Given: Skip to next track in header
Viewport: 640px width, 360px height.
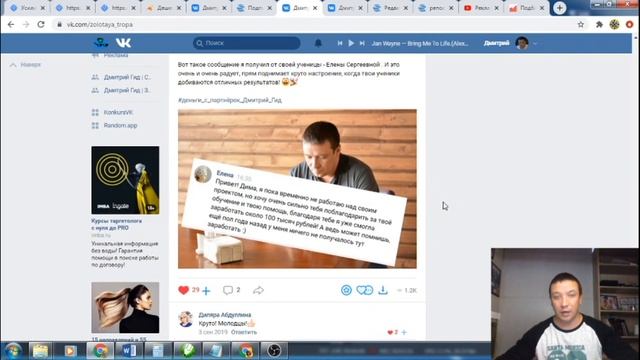Looking at the screenshot, I should pyautogui.click(x=362, y=43).
